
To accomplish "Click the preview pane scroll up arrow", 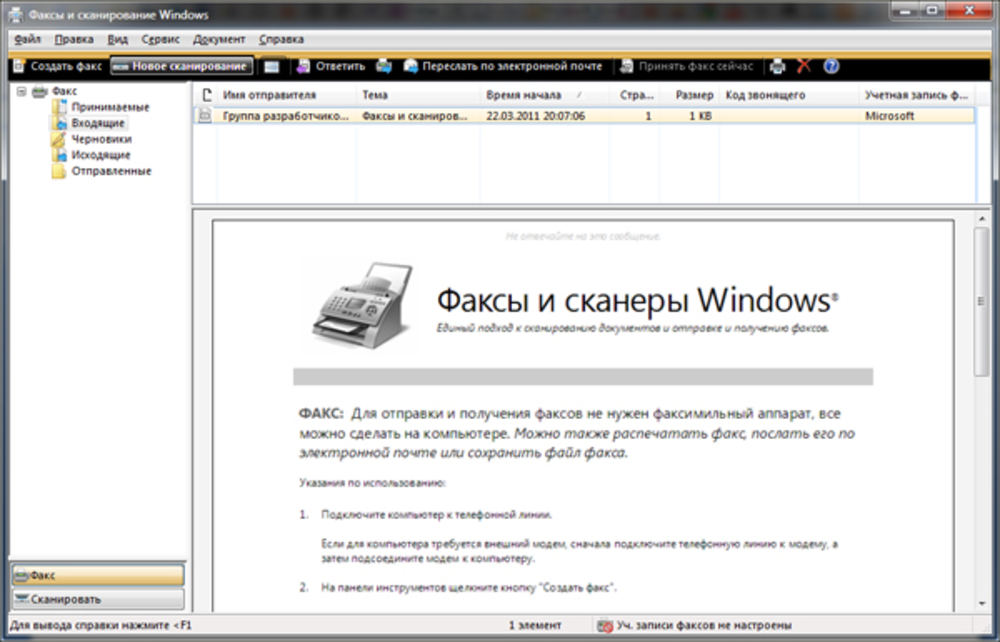I will [982, 219].
